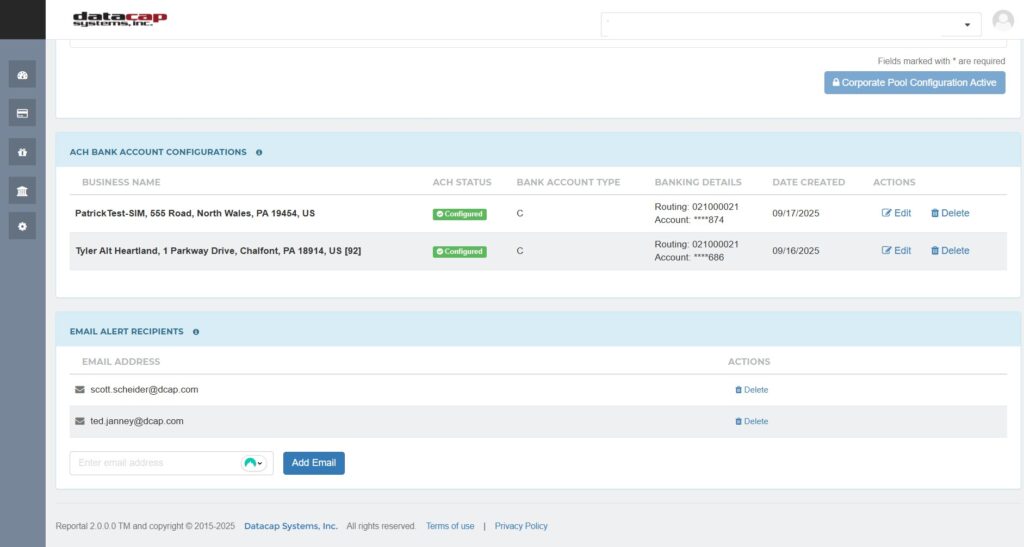Open the Terms of use link

pos(450,526)
